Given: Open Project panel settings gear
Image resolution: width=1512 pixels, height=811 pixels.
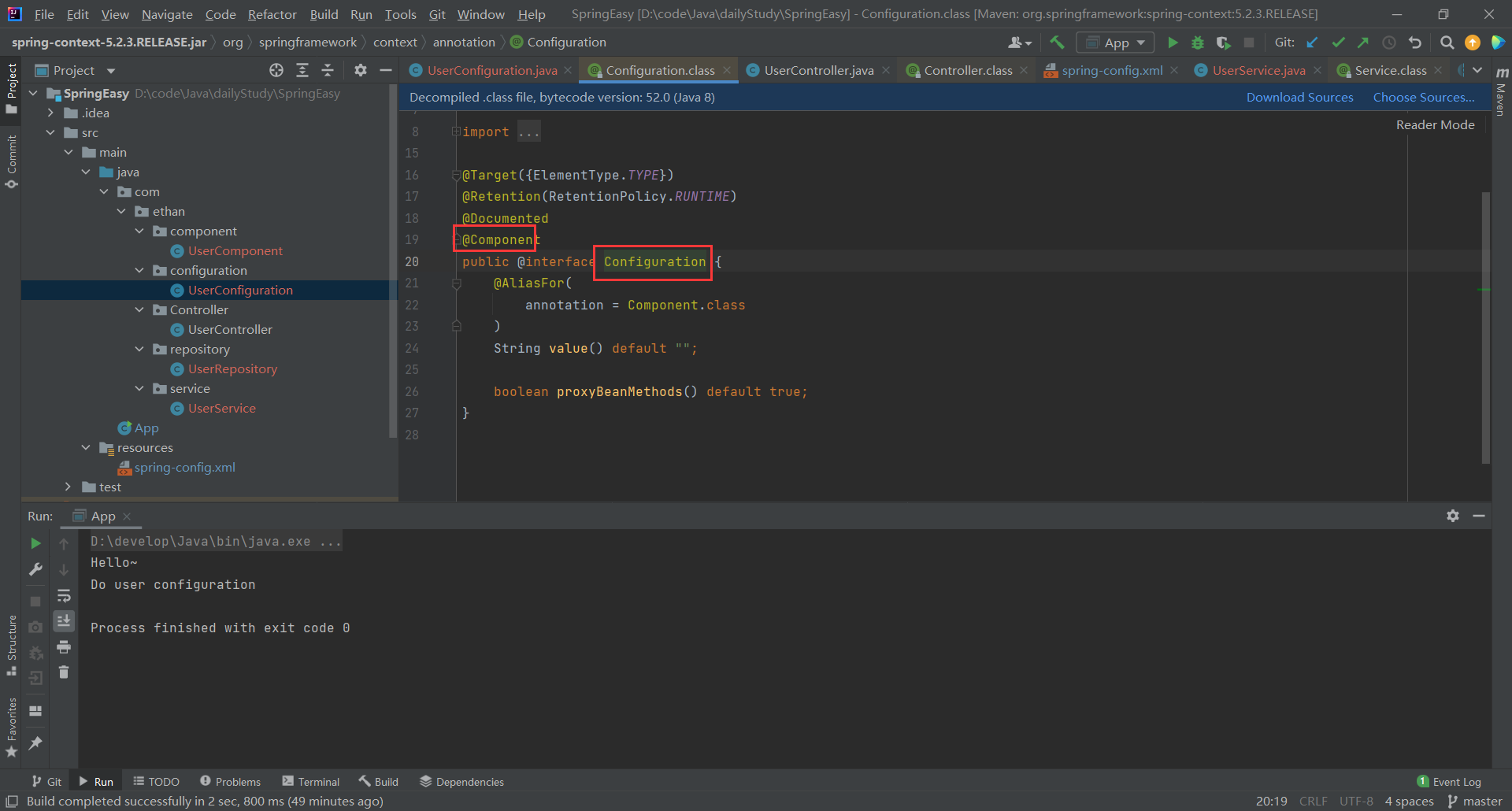Looking at the screenshot, I should point(361,70).
